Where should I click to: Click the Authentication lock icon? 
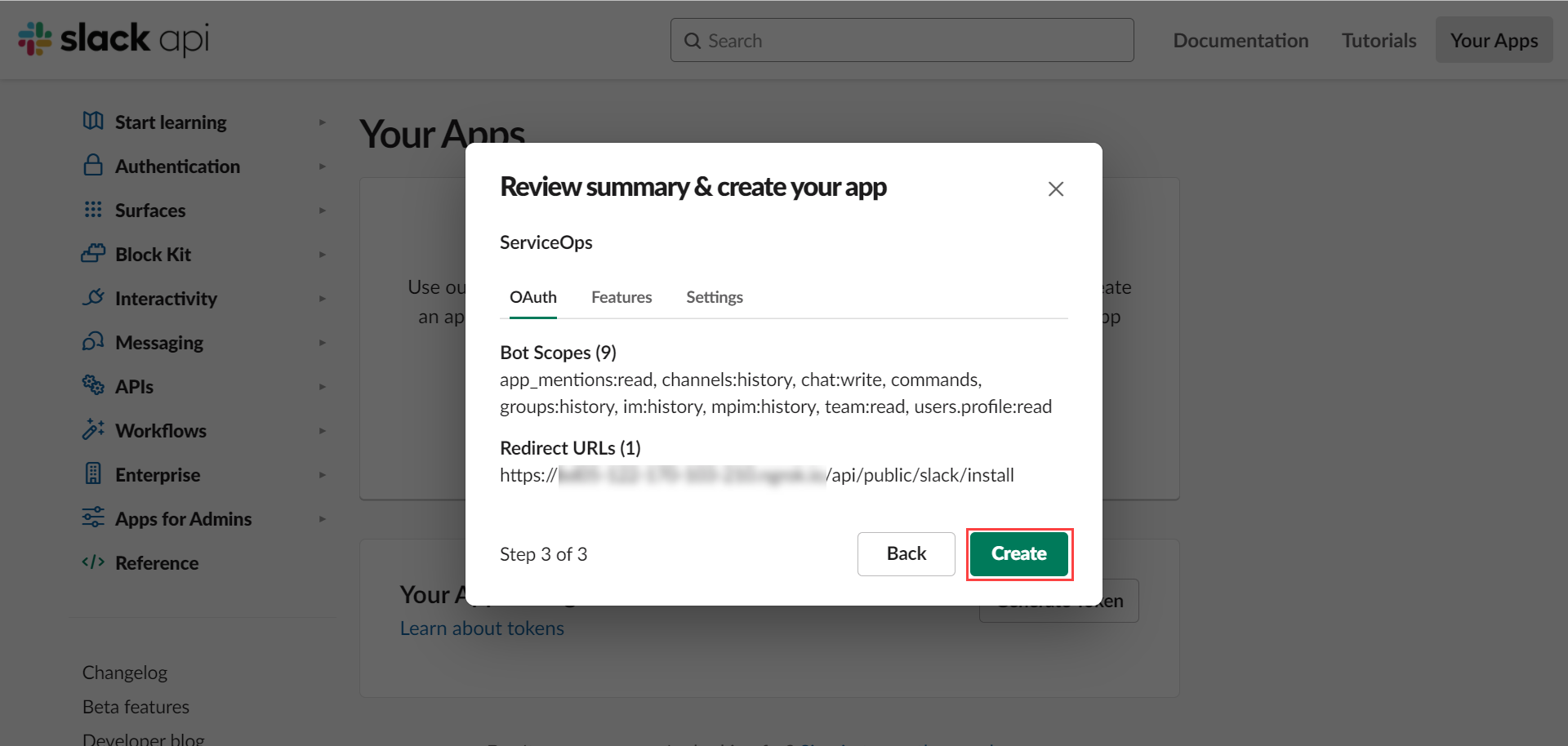coord(93,165)
